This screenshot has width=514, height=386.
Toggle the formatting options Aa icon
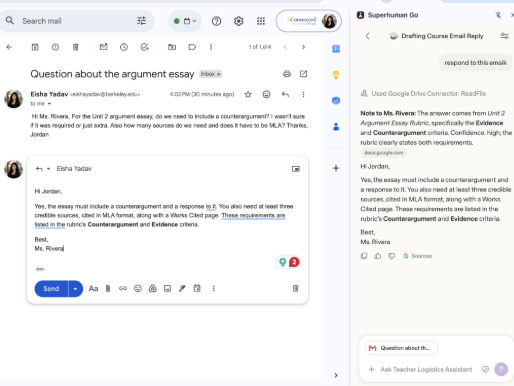click(93, 288)
